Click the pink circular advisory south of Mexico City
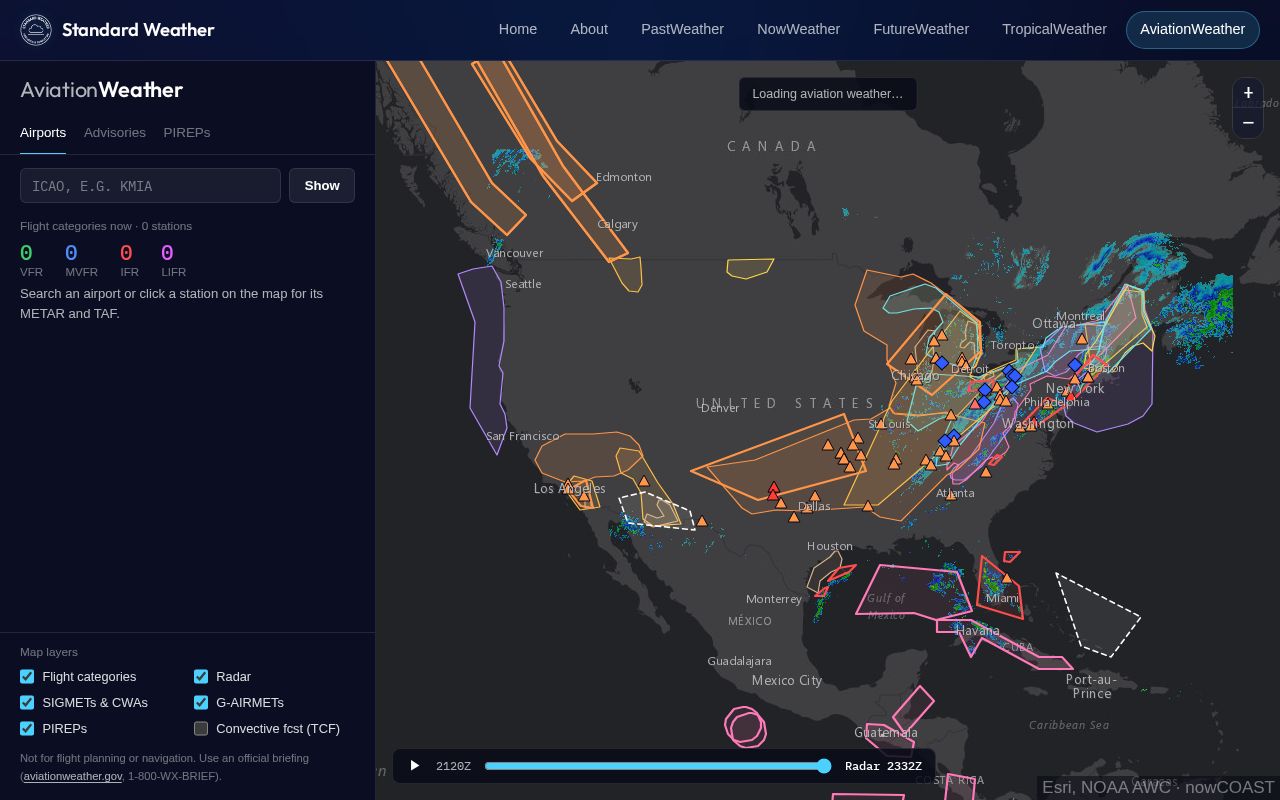The width and height of the screenshot is (1280, 800). coord(746,727)
